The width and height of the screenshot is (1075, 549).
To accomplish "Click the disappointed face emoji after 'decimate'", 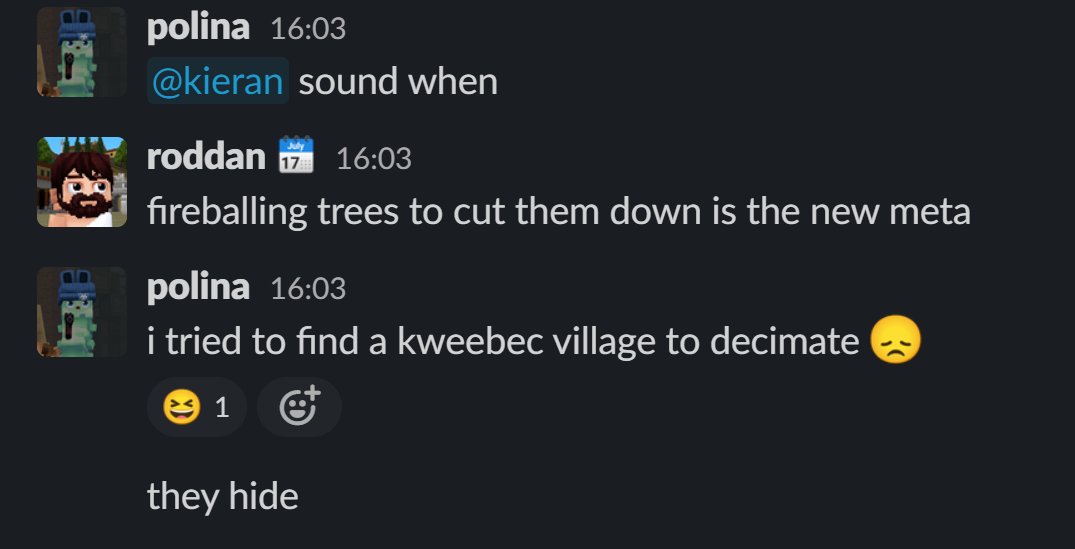I will coord(895,339).
